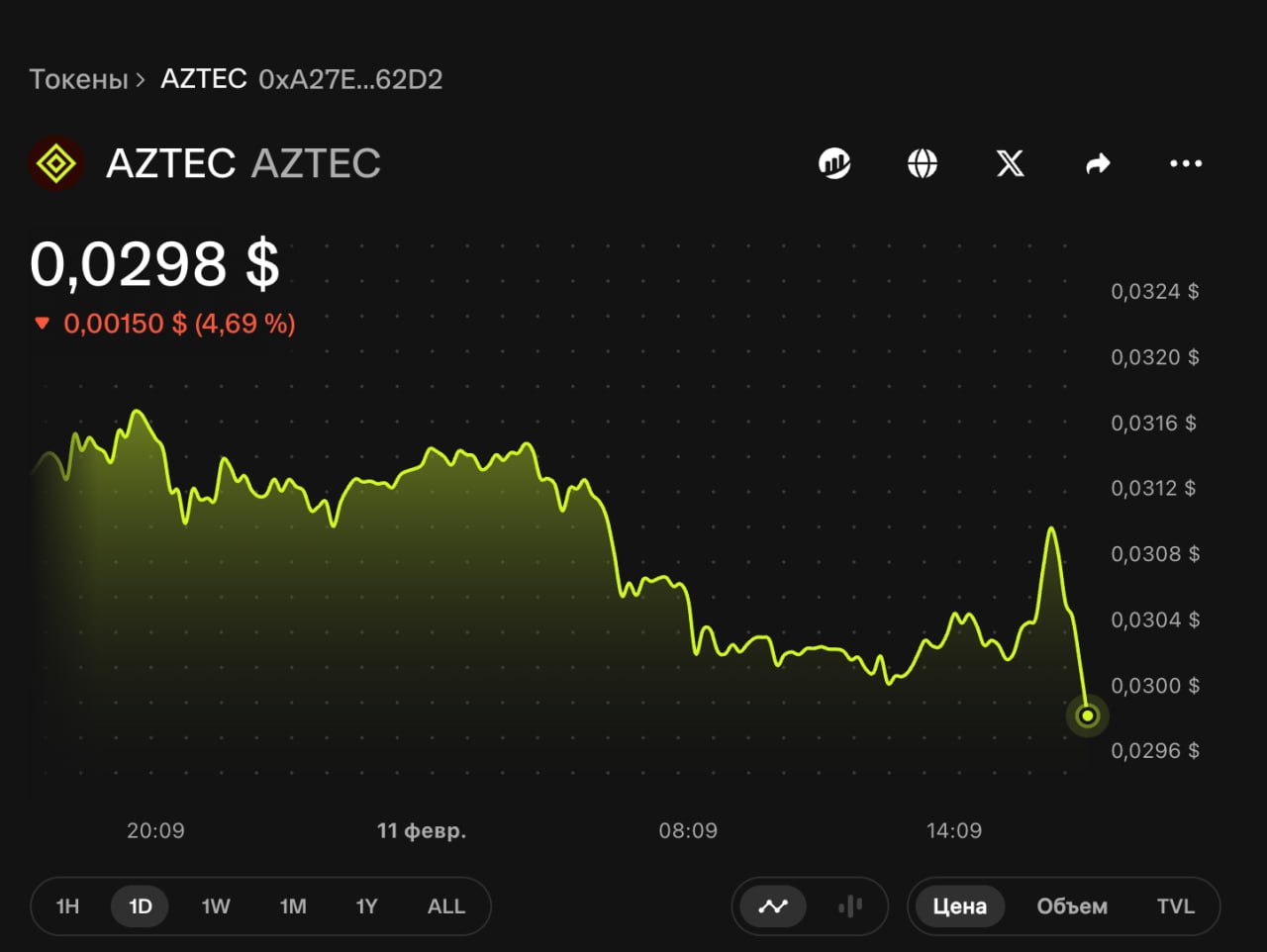Click the breadcrumb chevron after Токены
The width and height of the screenshot is (1267, 952).
(141, 80)
